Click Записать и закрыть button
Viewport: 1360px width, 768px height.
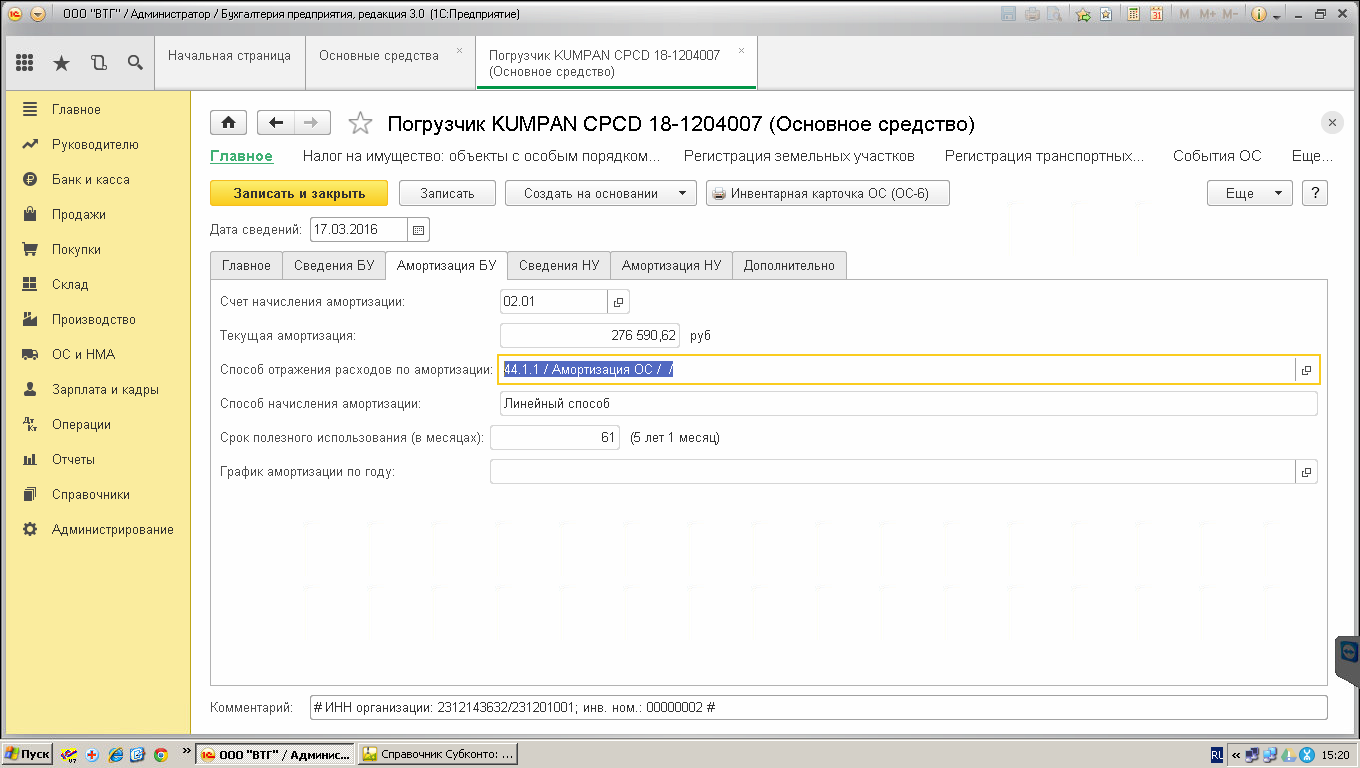click(x=299, y=193)
